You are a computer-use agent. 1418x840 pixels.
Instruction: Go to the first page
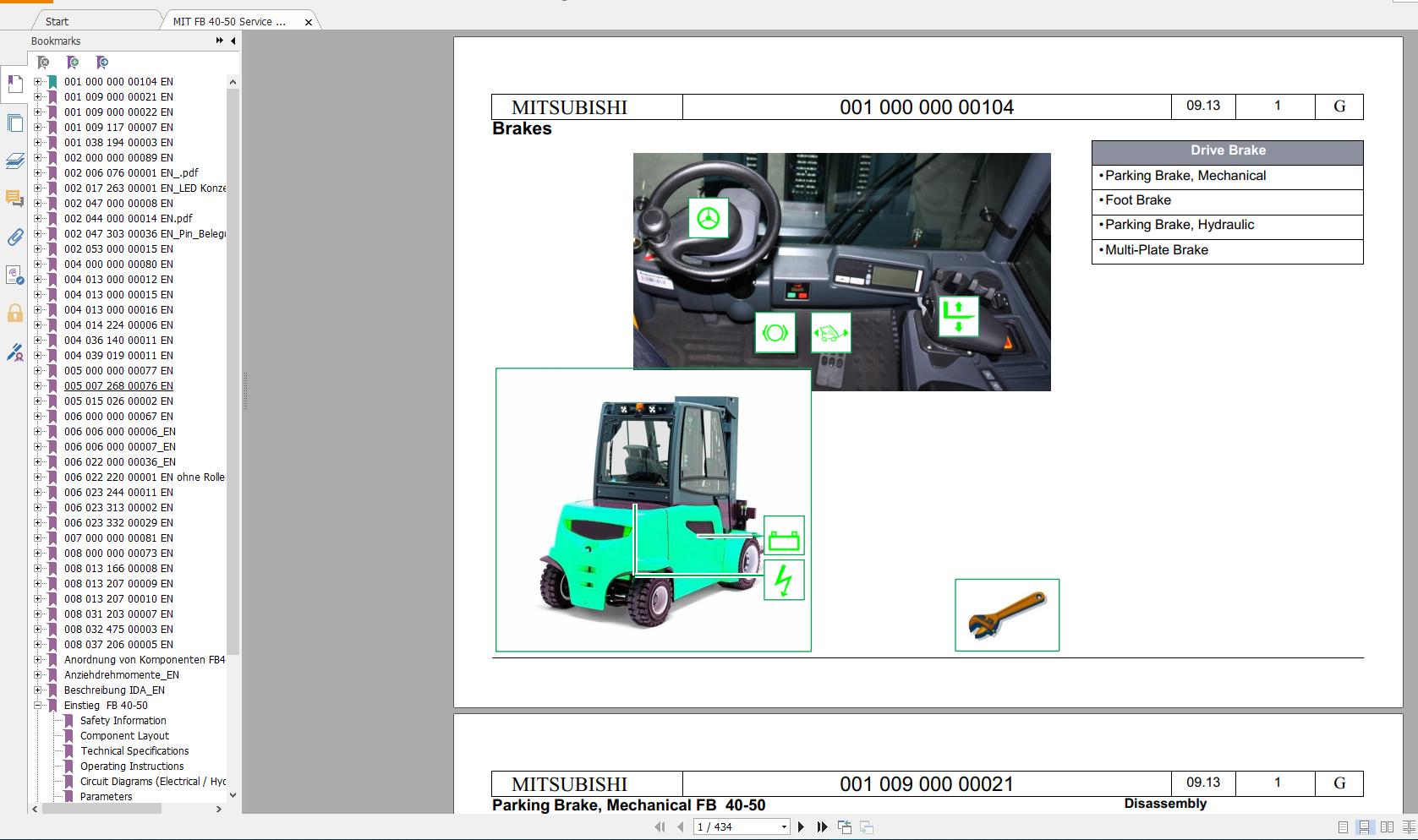coord(660,827)
